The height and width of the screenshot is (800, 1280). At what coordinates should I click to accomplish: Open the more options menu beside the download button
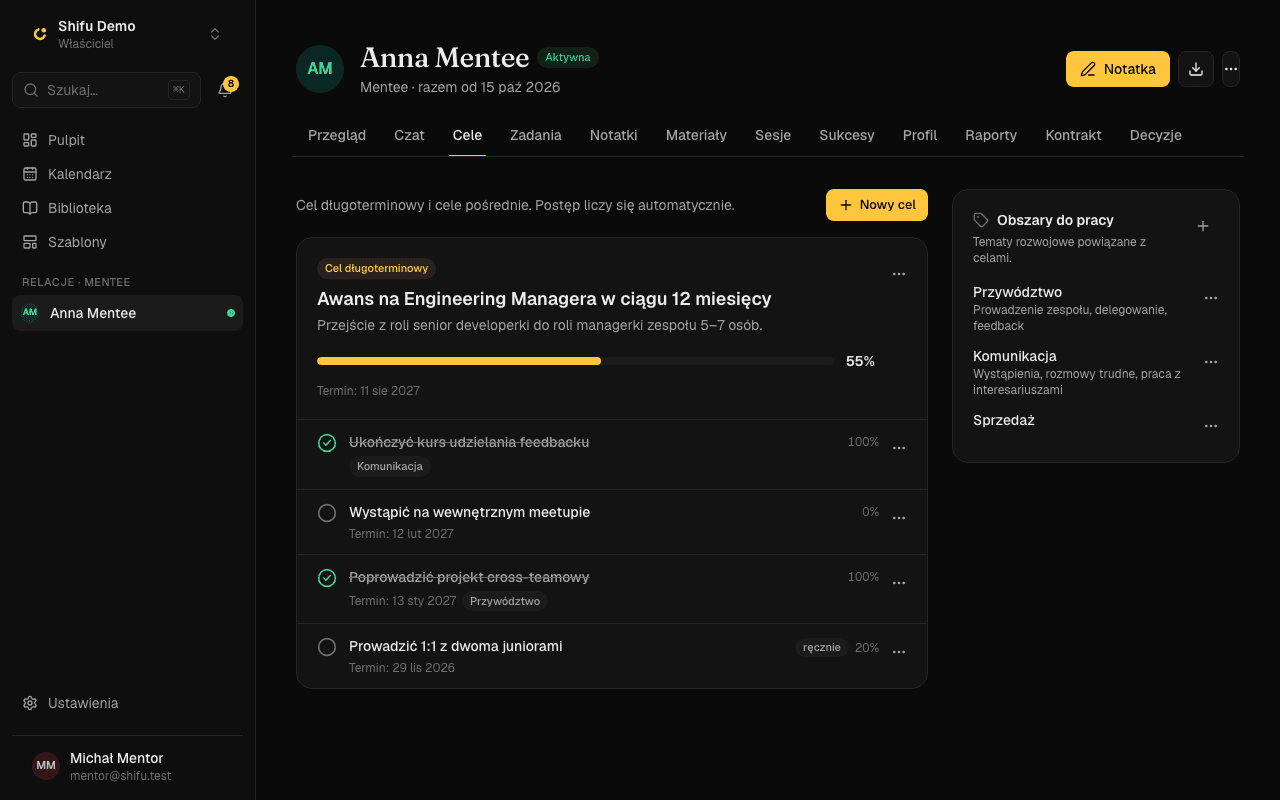pyautogui.click(x=1231, y=69)
